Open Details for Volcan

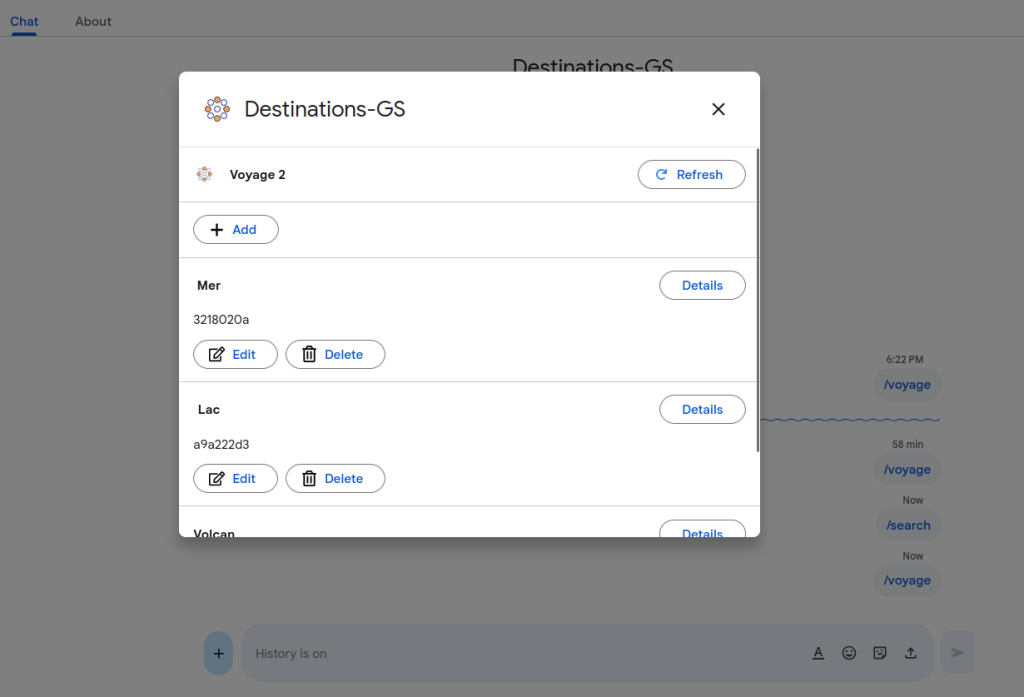(702, 529)
